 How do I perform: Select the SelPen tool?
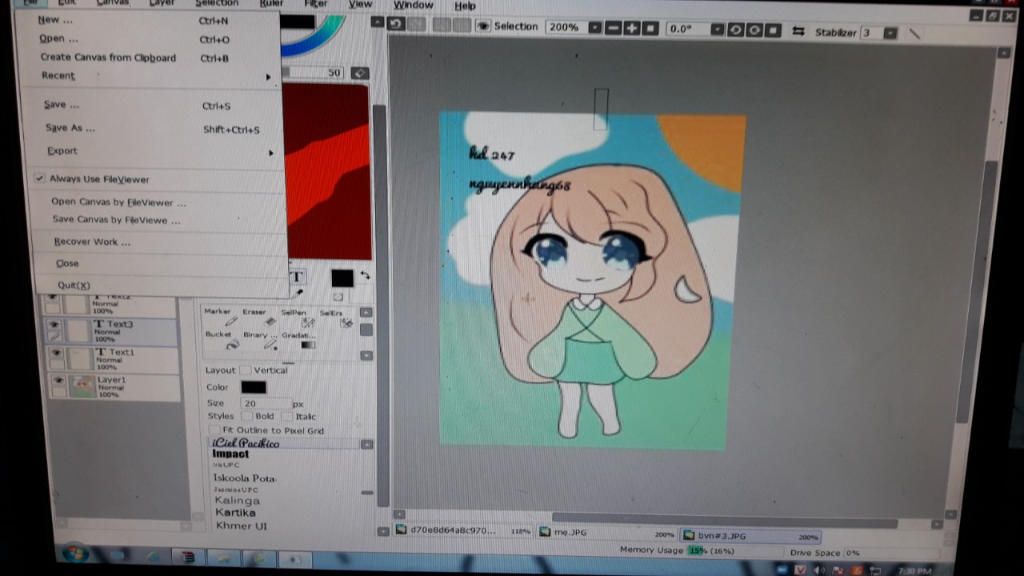coord(306,321)
